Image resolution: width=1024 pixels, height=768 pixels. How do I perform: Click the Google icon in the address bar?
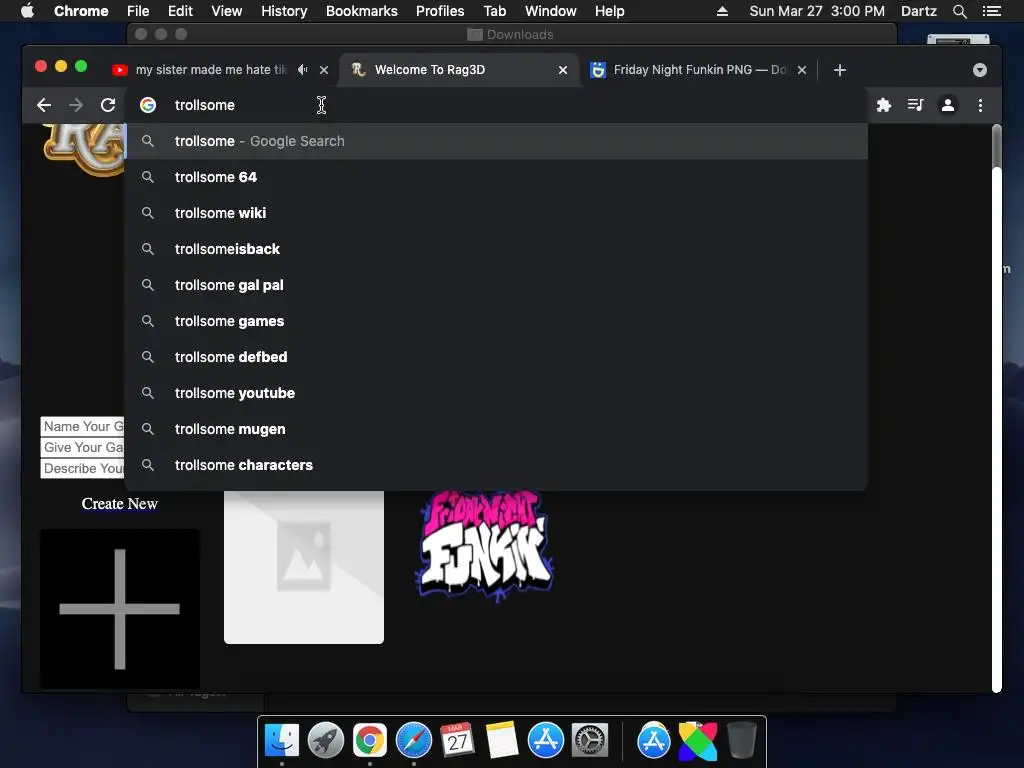click(x=148, y=105)
